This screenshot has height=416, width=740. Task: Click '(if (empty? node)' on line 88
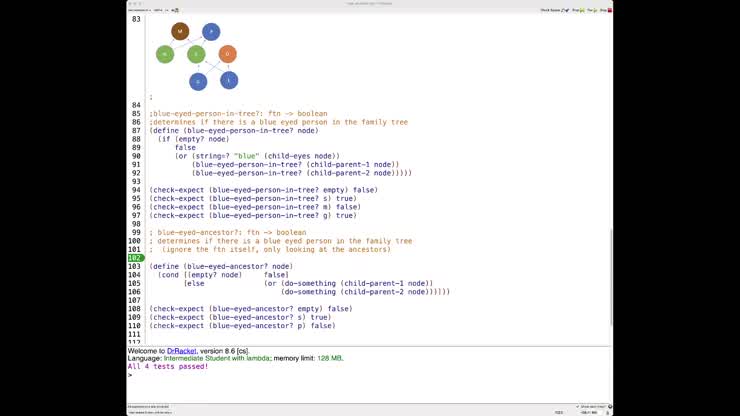(194, 139)
